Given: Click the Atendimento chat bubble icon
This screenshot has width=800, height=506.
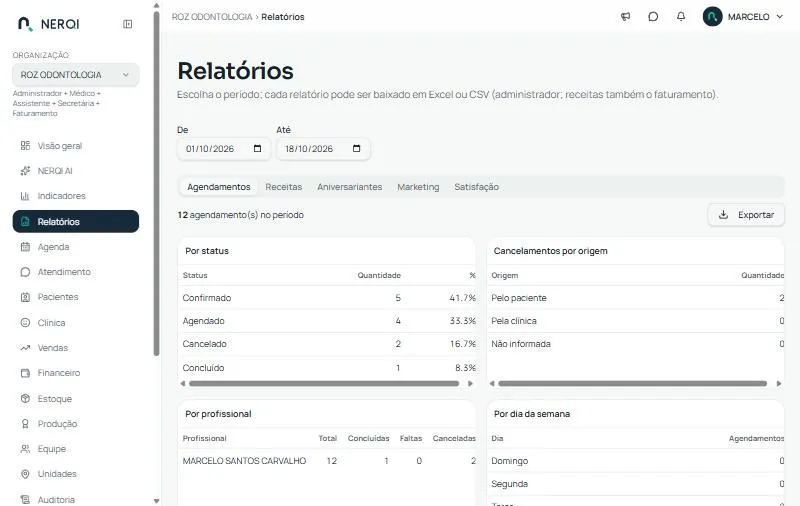Looking at the screenshot, I should click(x=25, y=272).
